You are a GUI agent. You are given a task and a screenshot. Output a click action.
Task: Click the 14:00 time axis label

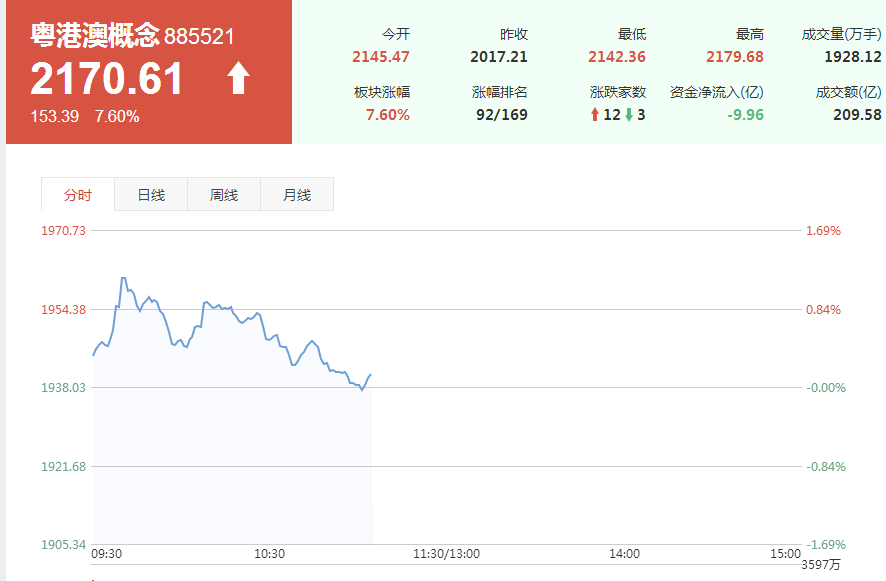[x=624, y=554]
